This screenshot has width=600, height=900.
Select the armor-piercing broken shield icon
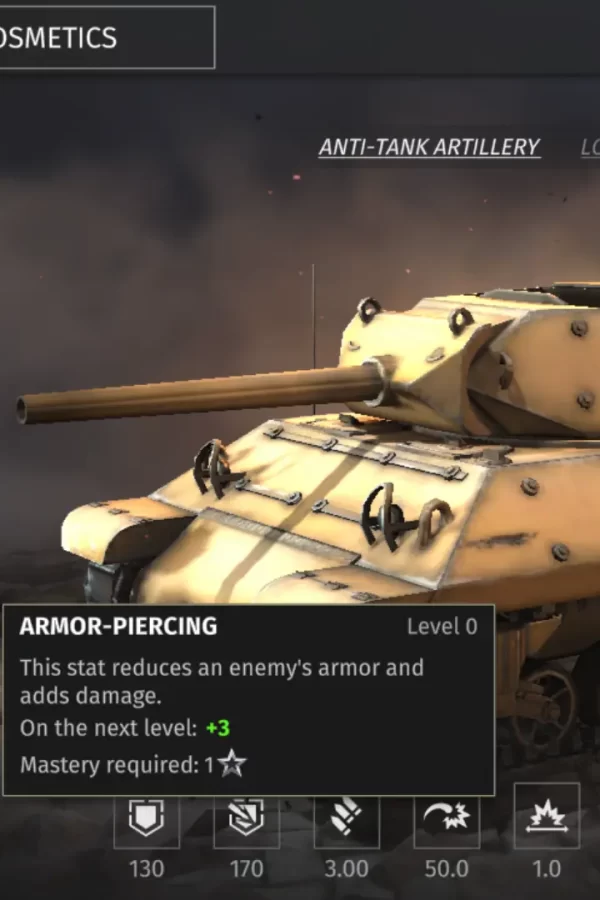click(x=246, y=819)
